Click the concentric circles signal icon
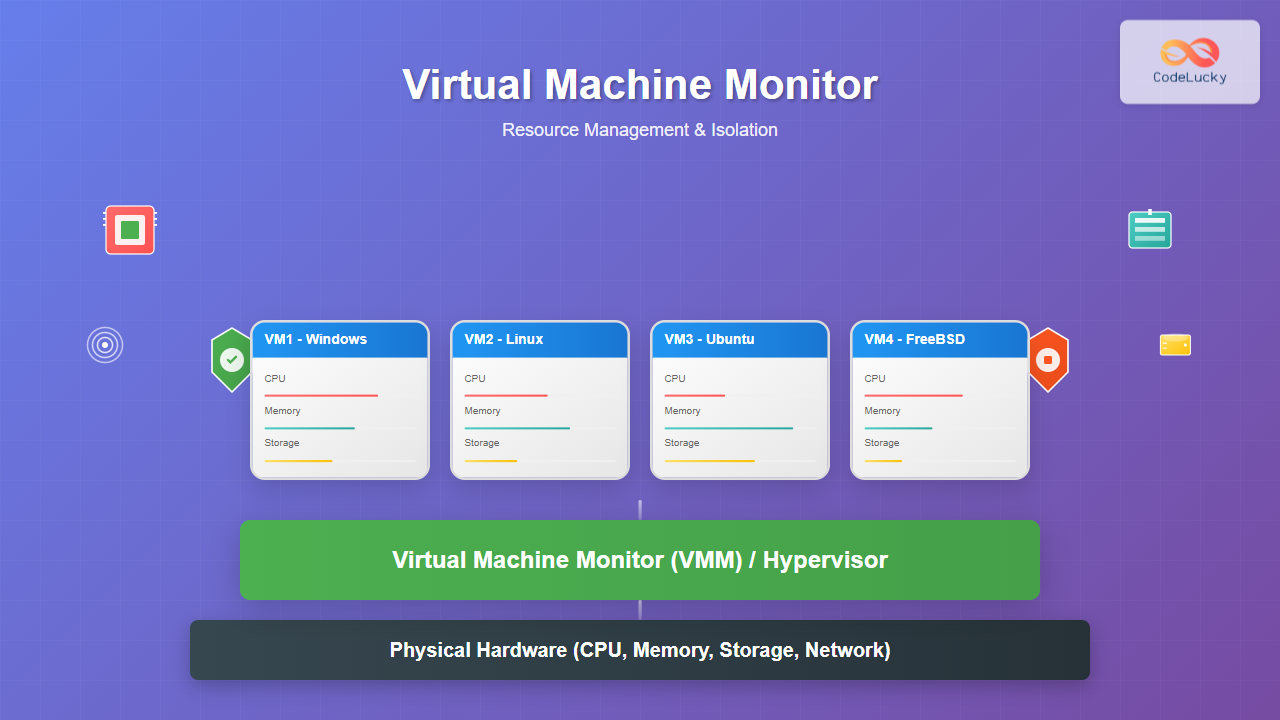Image resolution: width=1280 pixels, height=720 pixels. pos(105,345)
